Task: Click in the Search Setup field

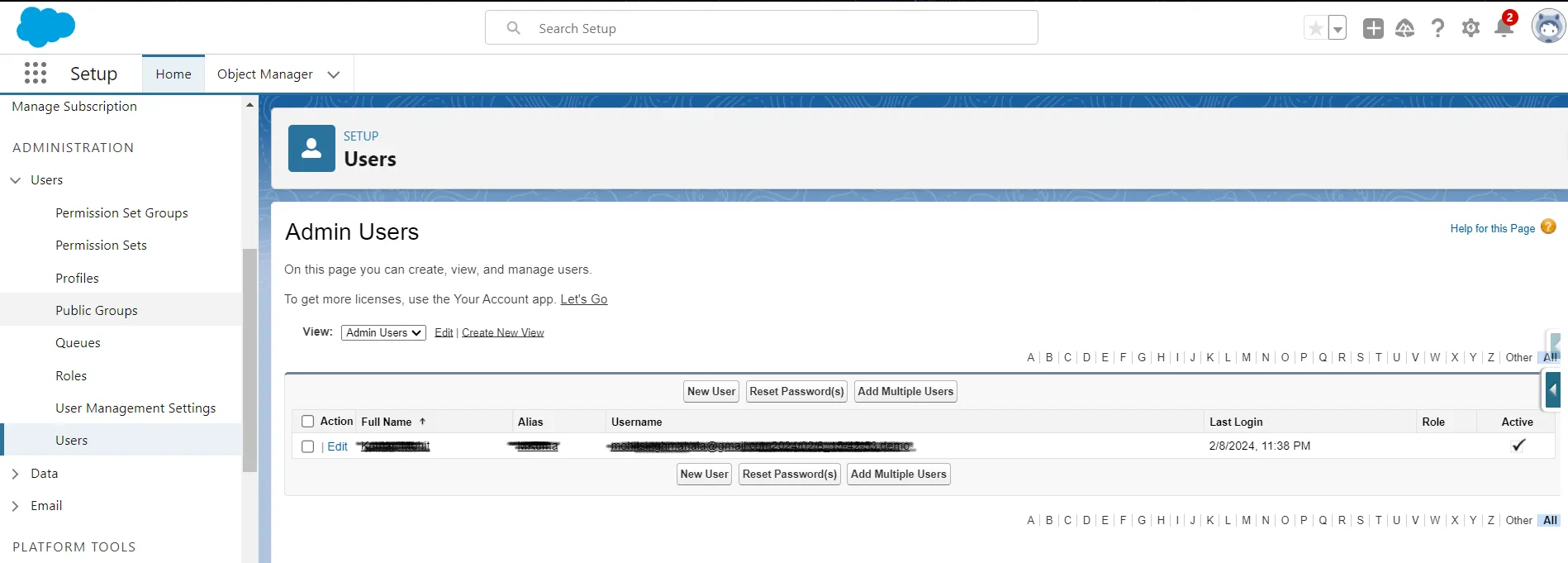Action: coord(760,28)
